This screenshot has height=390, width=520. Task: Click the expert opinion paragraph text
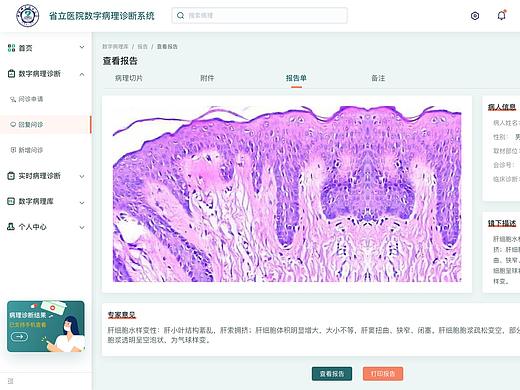pos(313,335)
